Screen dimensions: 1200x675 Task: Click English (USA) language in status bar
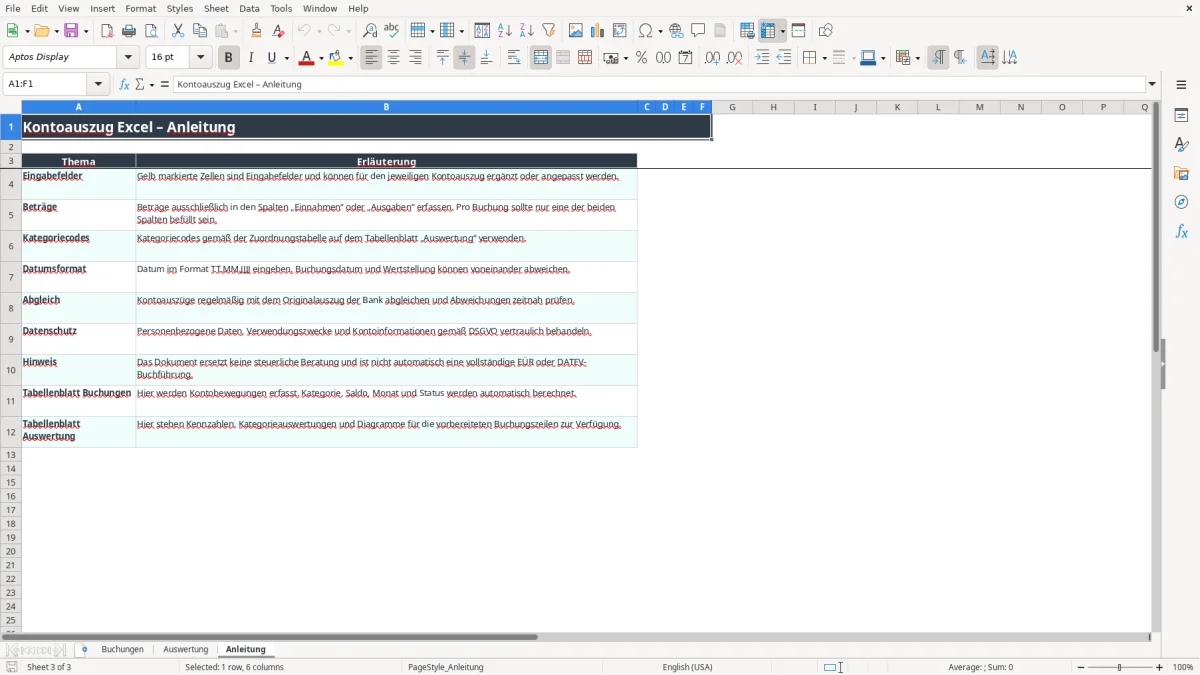tap(687, 667)
